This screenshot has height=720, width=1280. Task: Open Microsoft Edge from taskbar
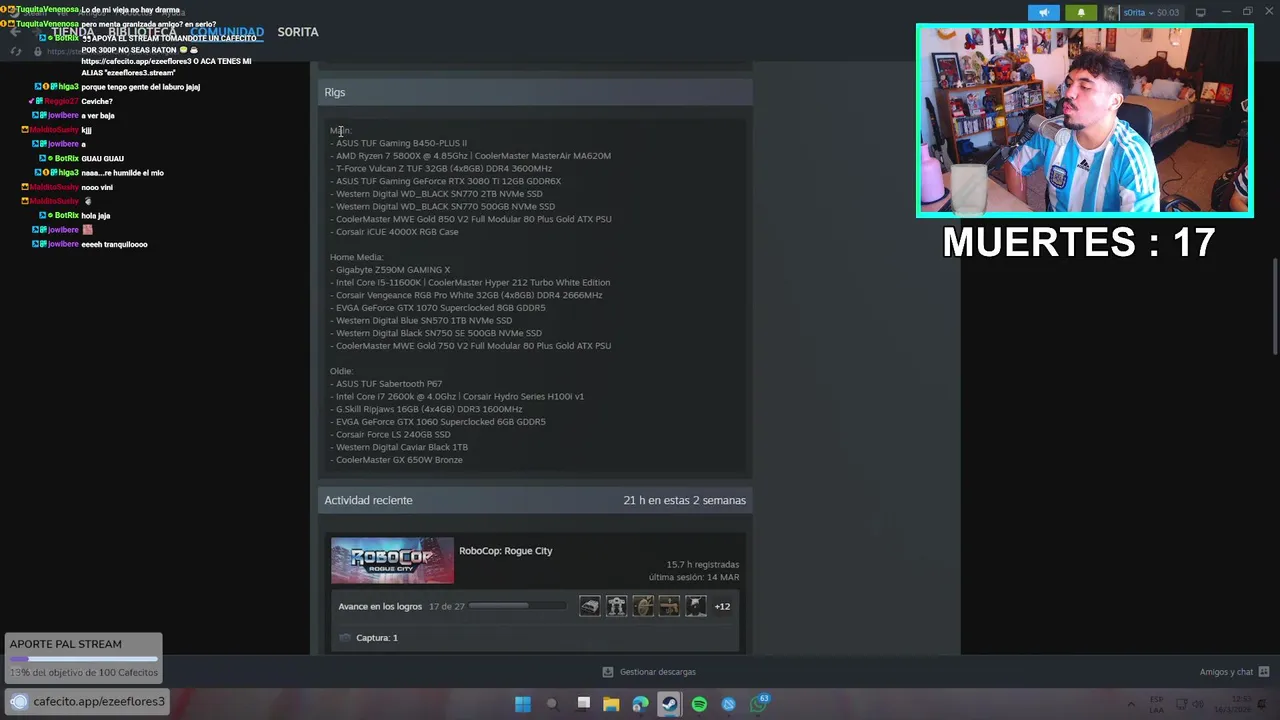point(640,704)
